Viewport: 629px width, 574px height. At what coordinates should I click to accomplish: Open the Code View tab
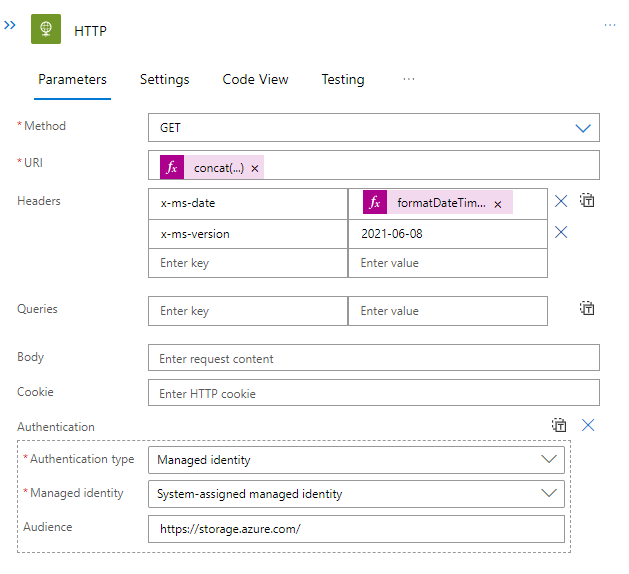click(255, 80)
